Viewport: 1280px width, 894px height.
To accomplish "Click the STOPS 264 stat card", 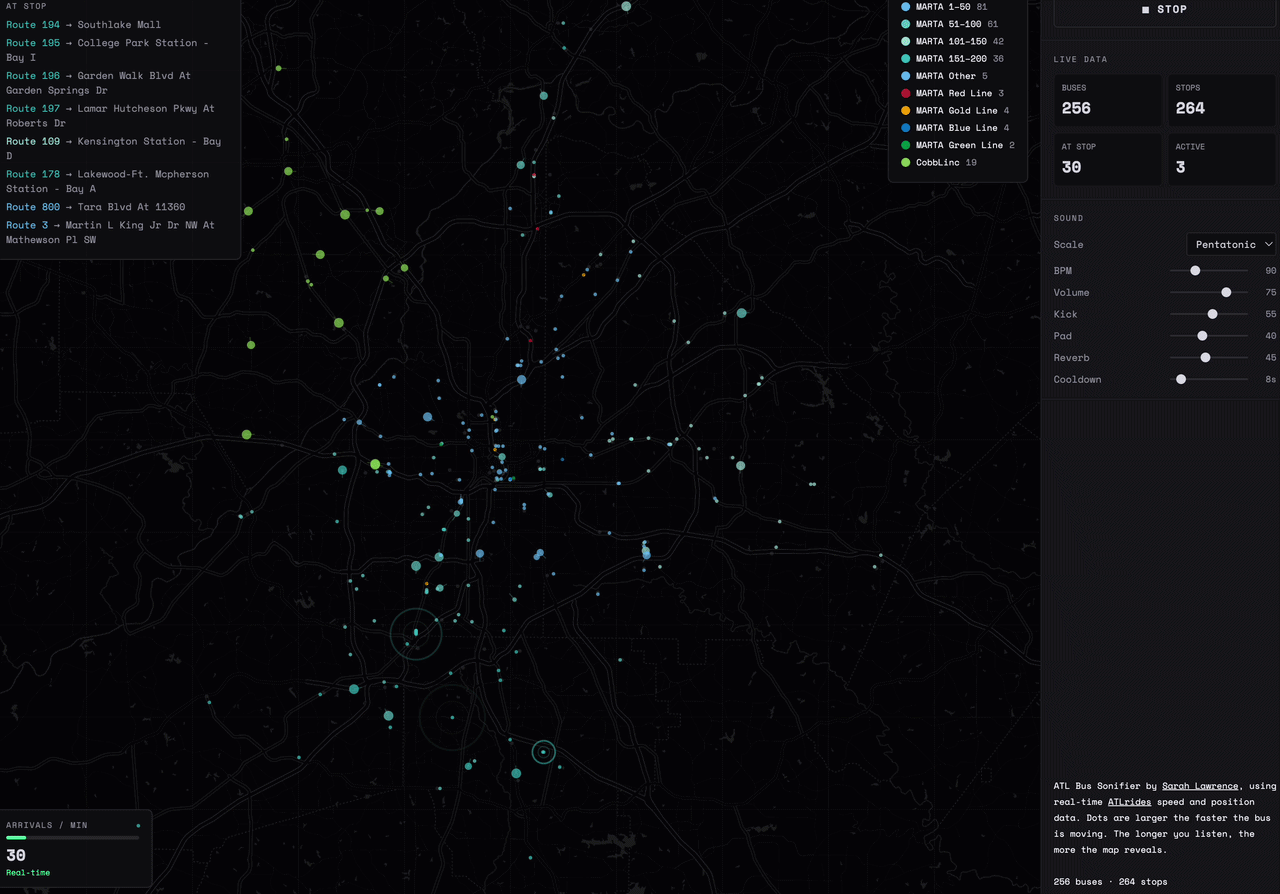I will [1222, 100].
